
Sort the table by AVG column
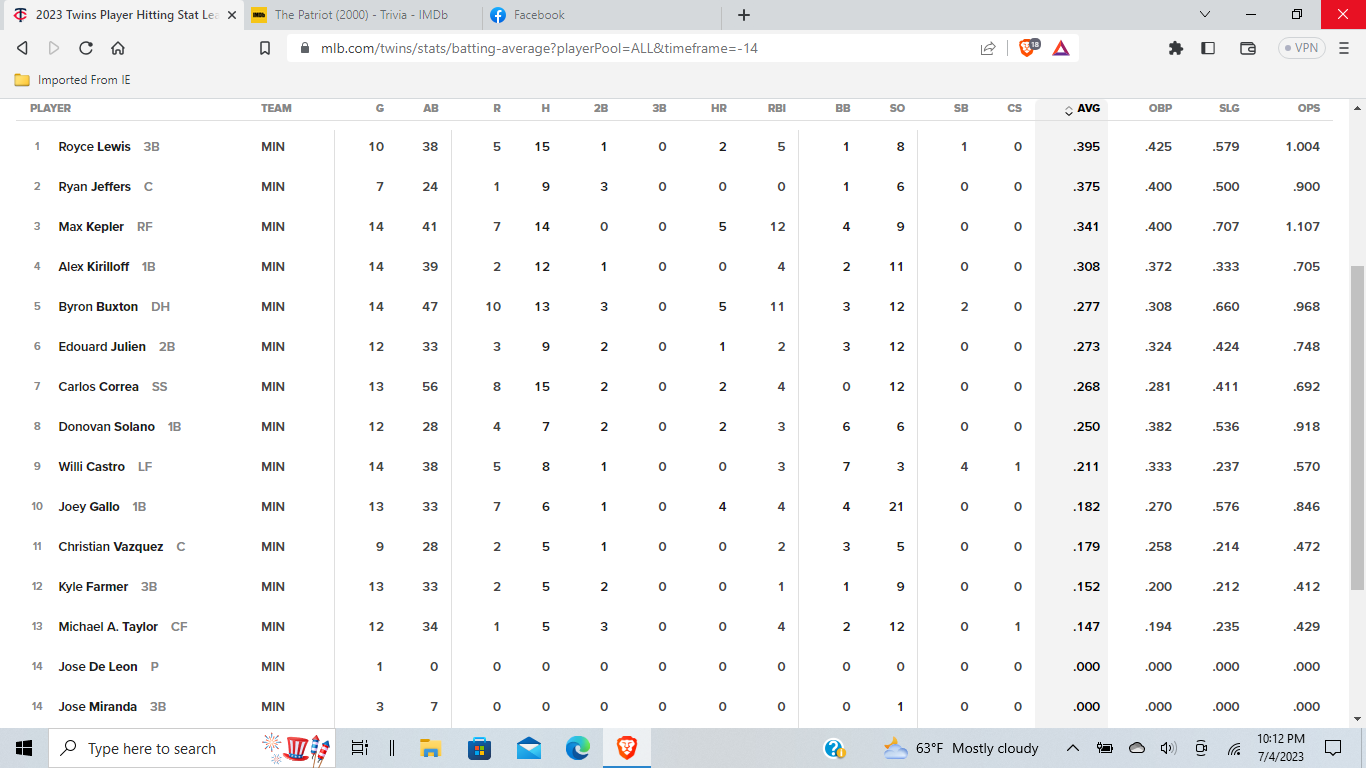pos(1087,109)
